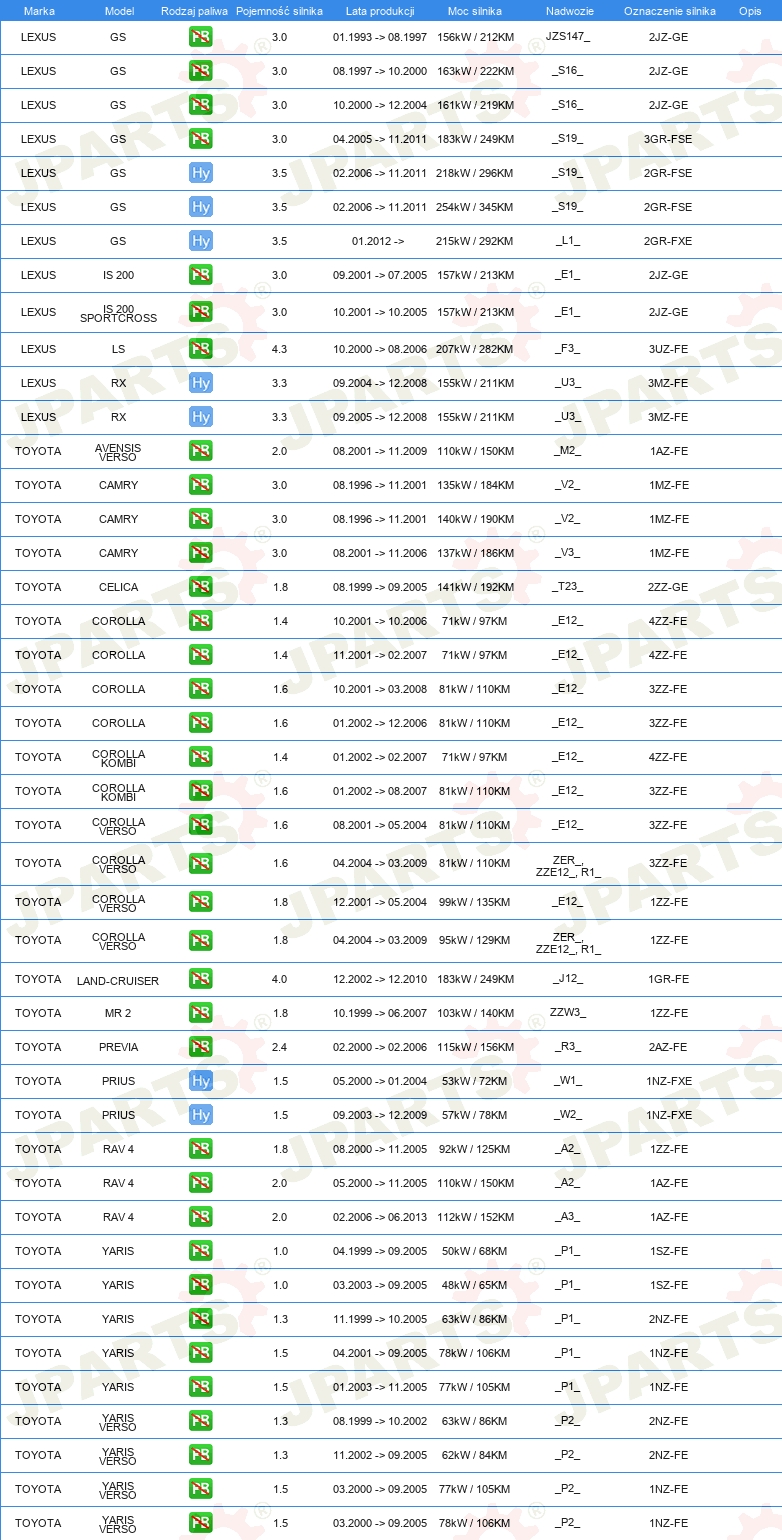Click petrol icon in Land-Cruiser row

(x=200, y=979)
